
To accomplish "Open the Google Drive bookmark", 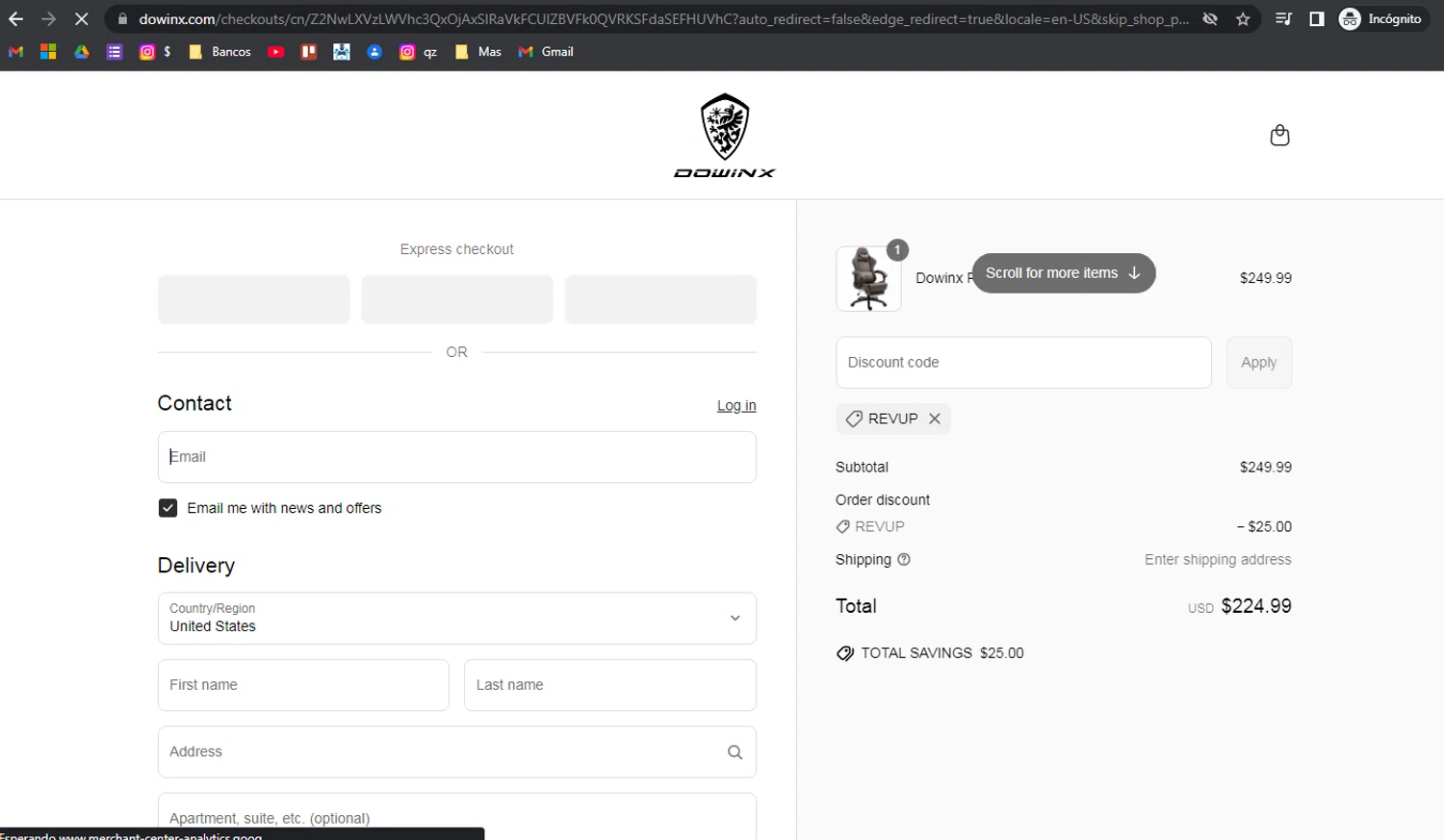I will [82, 52].
